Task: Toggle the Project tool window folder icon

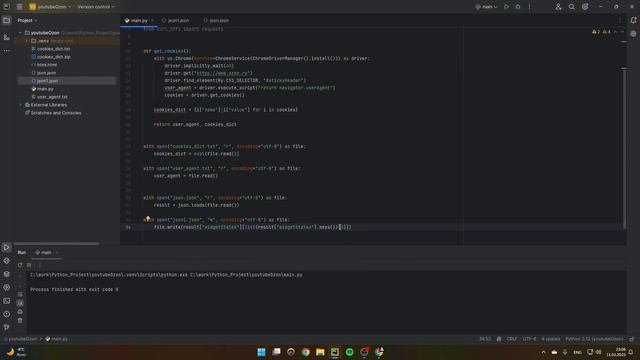Action: coord(7,20)
